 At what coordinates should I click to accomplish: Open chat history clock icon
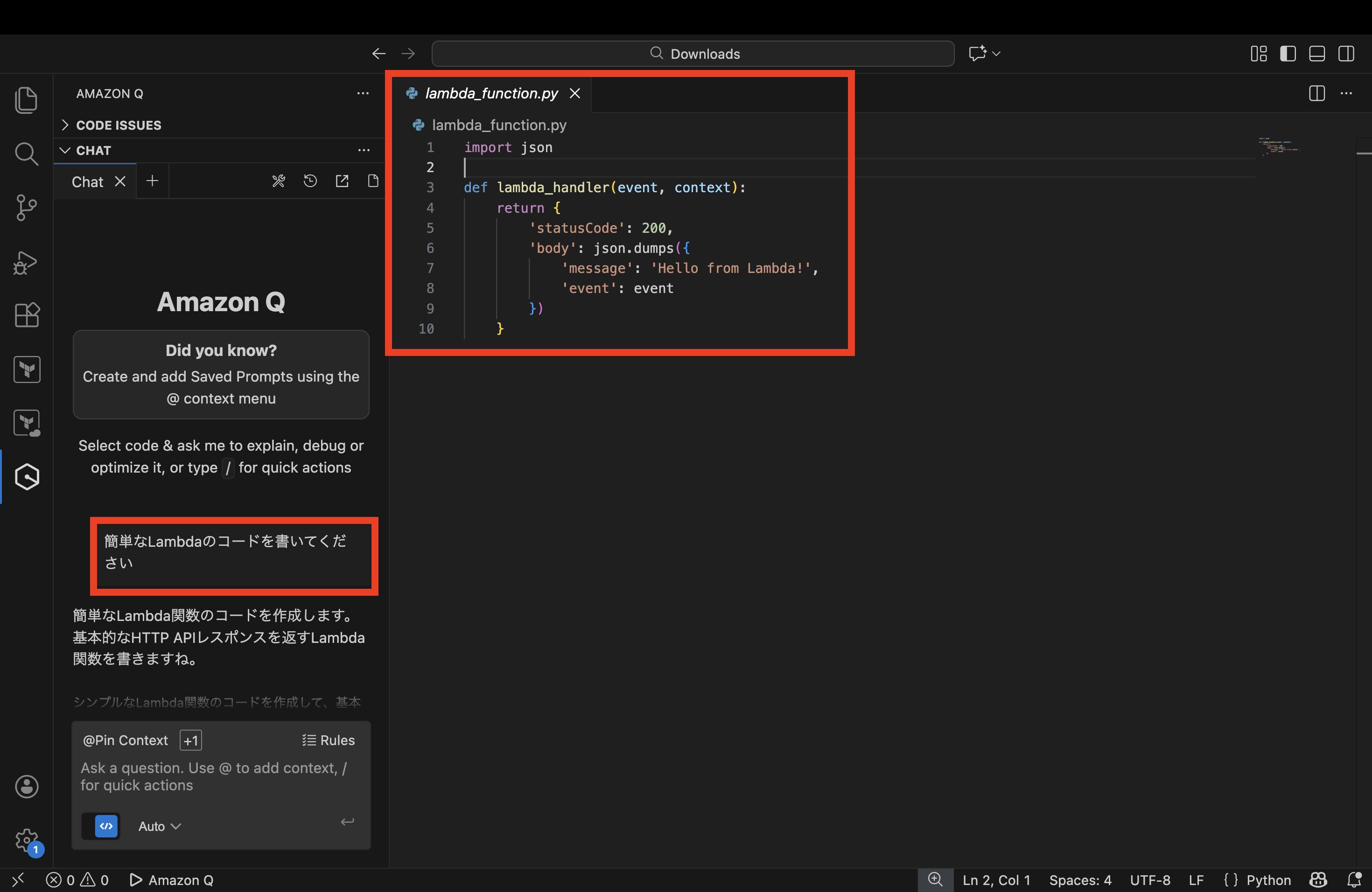tap(310, 181)
